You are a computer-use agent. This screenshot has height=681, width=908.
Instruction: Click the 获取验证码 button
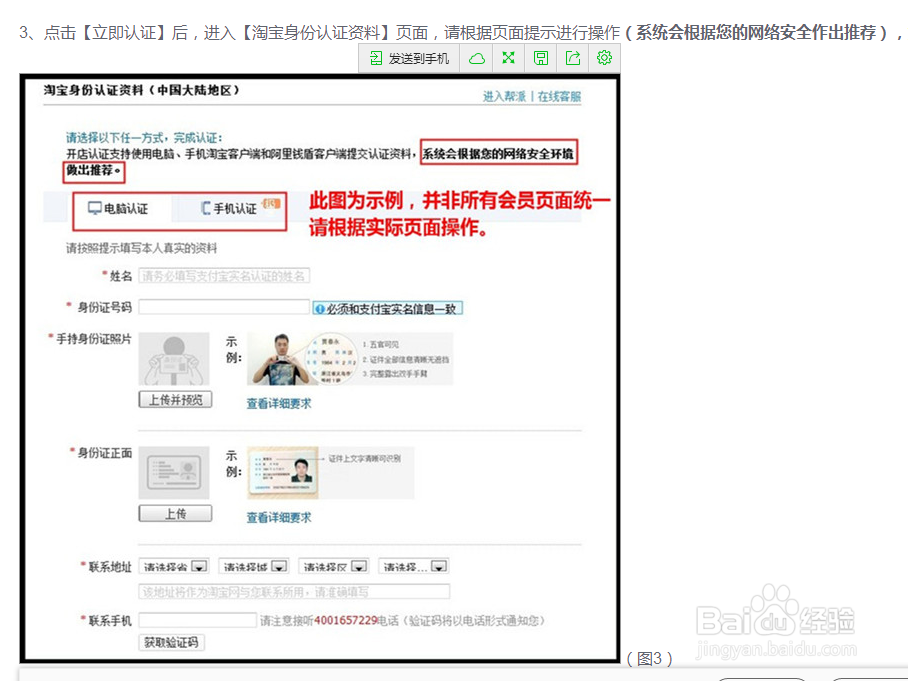tap(172, 642)
